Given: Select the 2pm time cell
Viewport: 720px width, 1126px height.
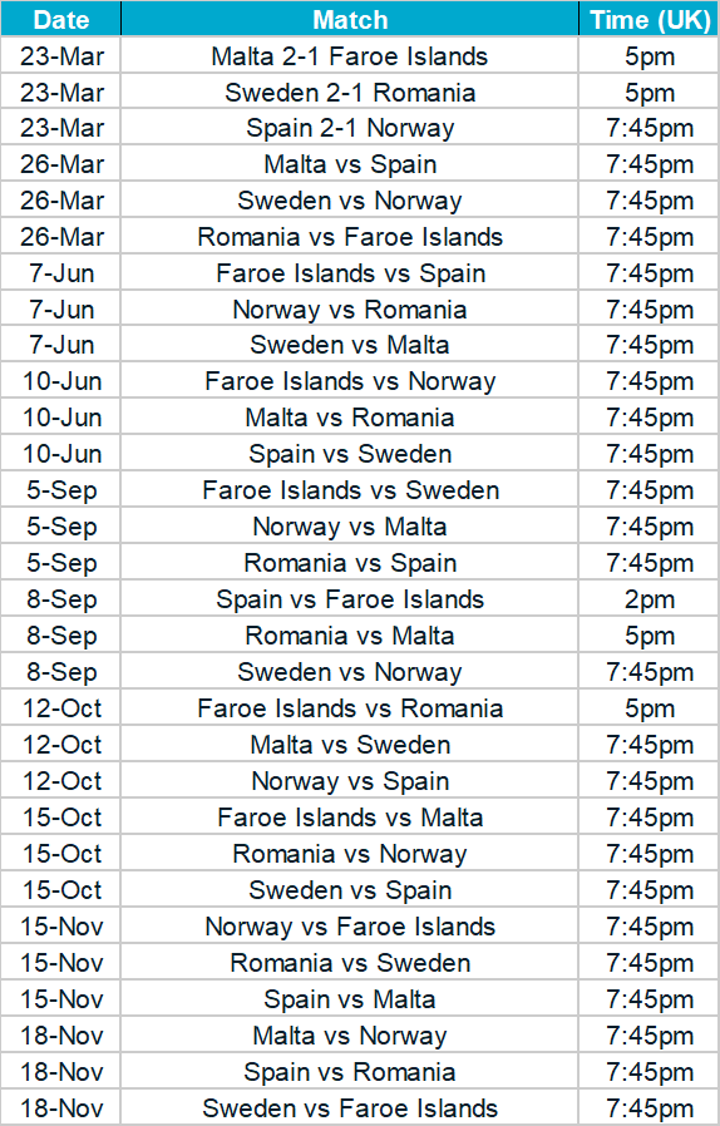Looking at the screenshot, I should pyautogui.click(x=649, y=599).
